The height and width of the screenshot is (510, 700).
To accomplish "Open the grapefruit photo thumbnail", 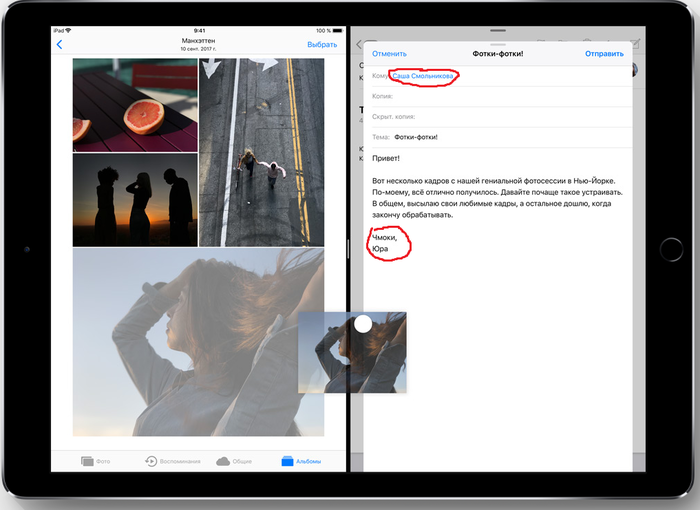I will 135,105.
